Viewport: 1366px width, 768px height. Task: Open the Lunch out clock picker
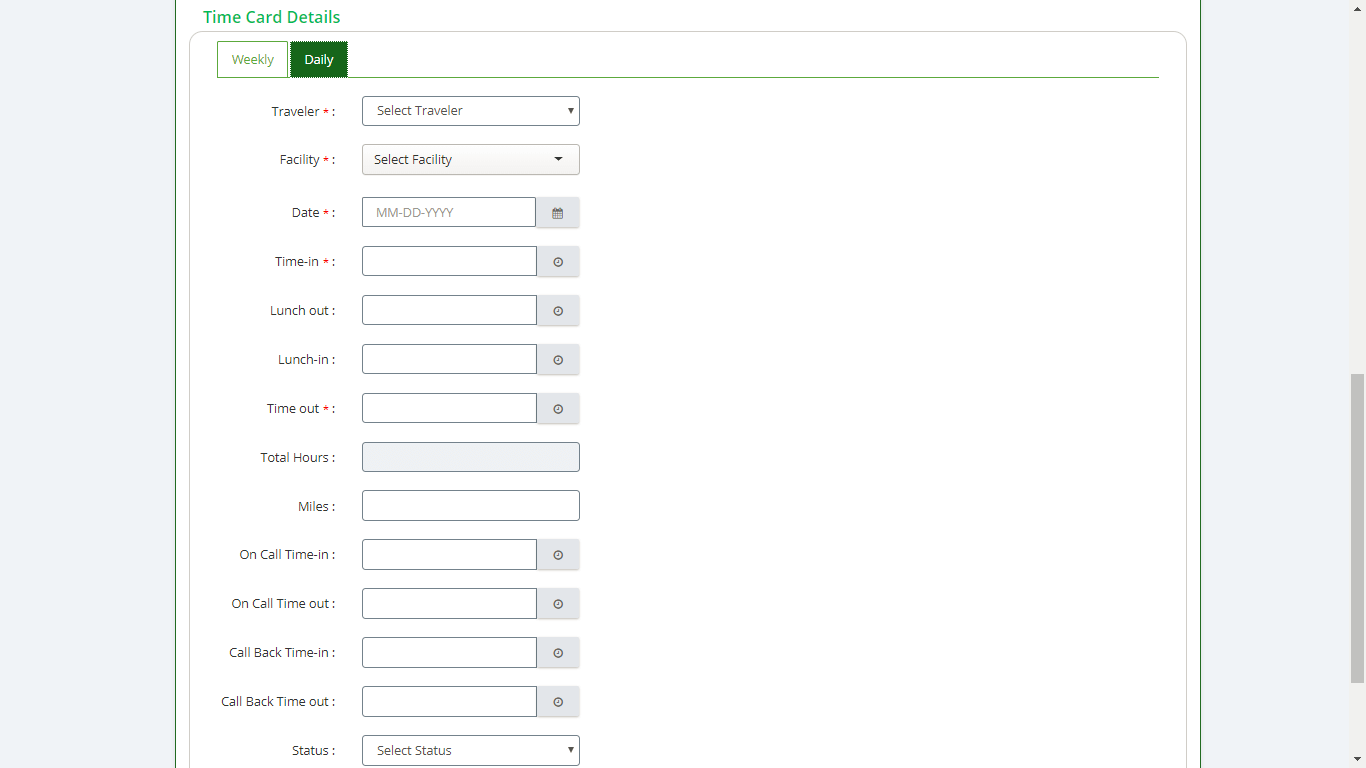pos(558,311)
